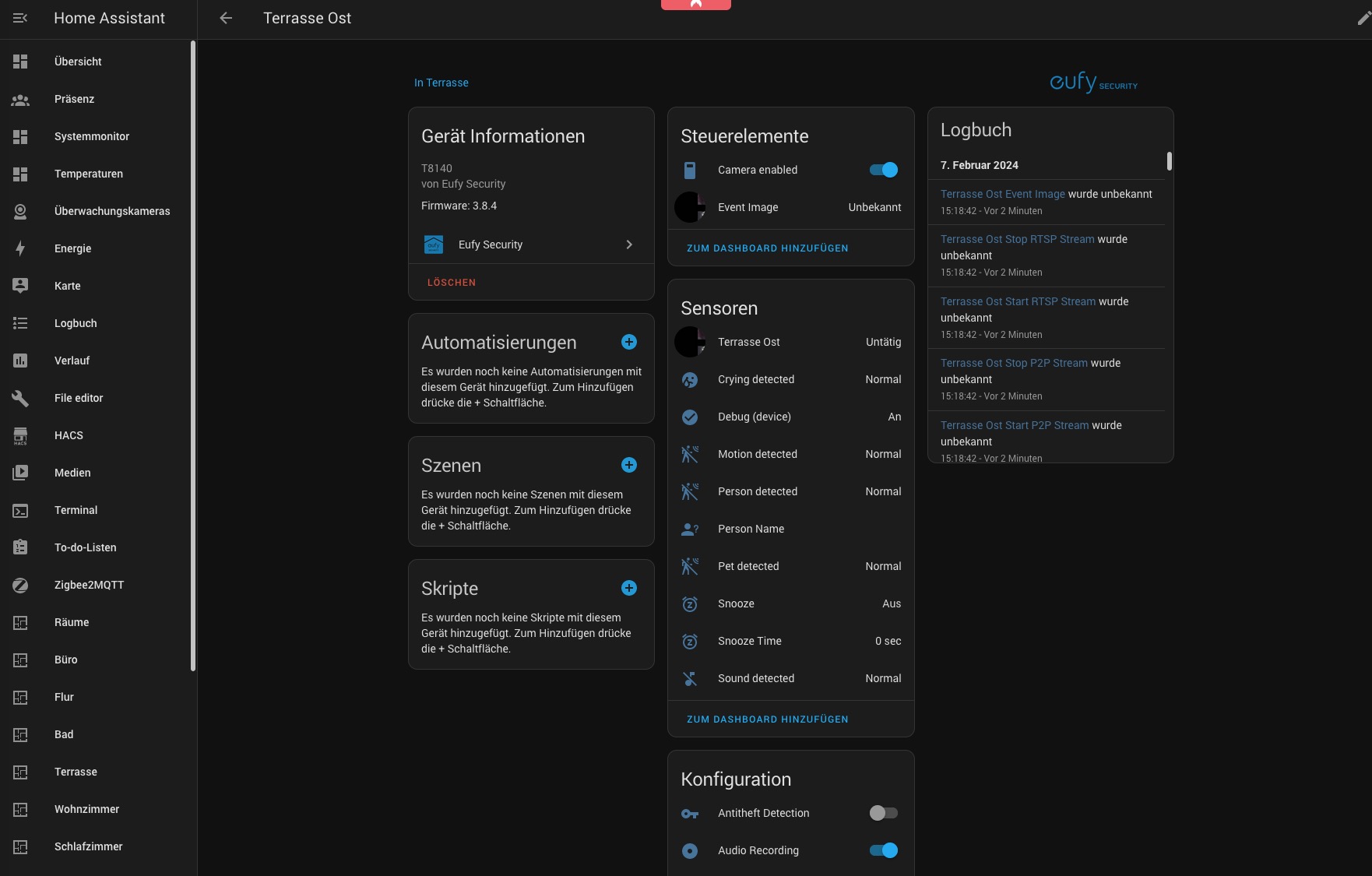Screen dimensions: 1372x876
Task: Open Terrasse Ost Start RTSP Stream link
Action: 1018,301
